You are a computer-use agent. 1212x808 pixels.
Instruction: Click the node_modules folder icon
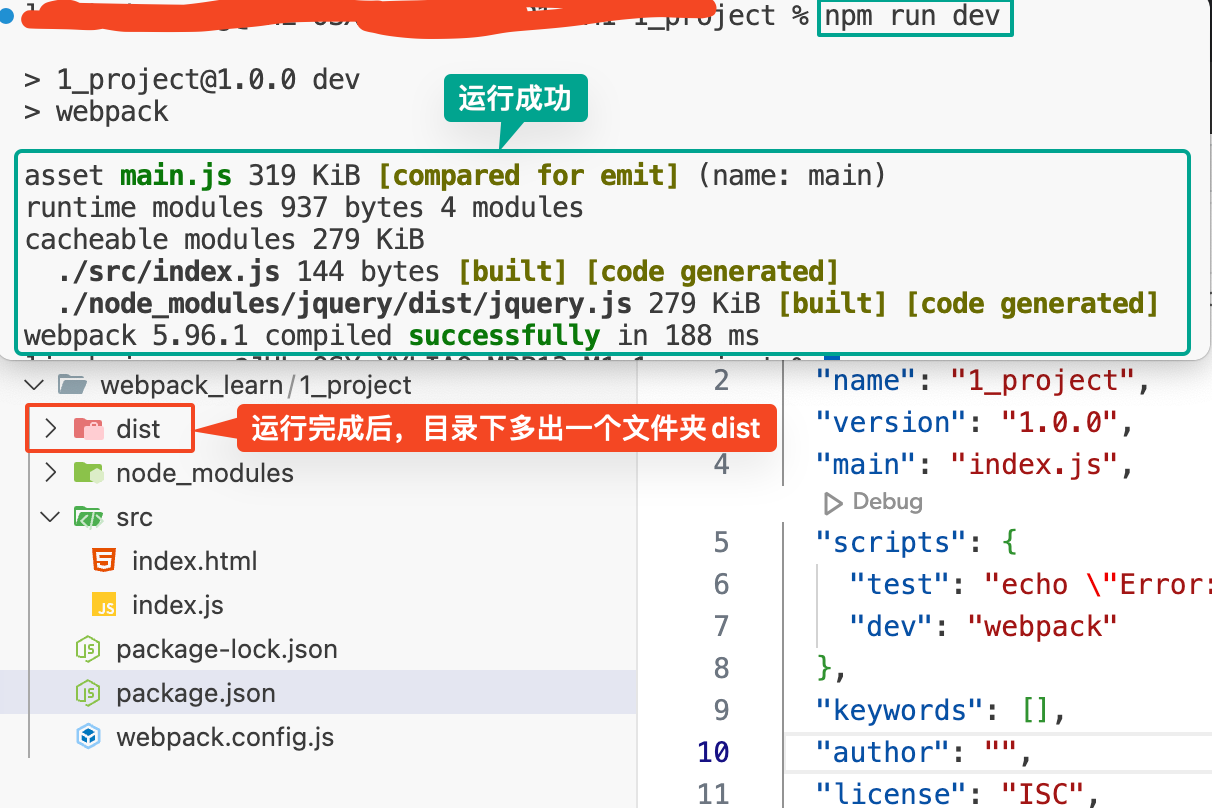89,473
